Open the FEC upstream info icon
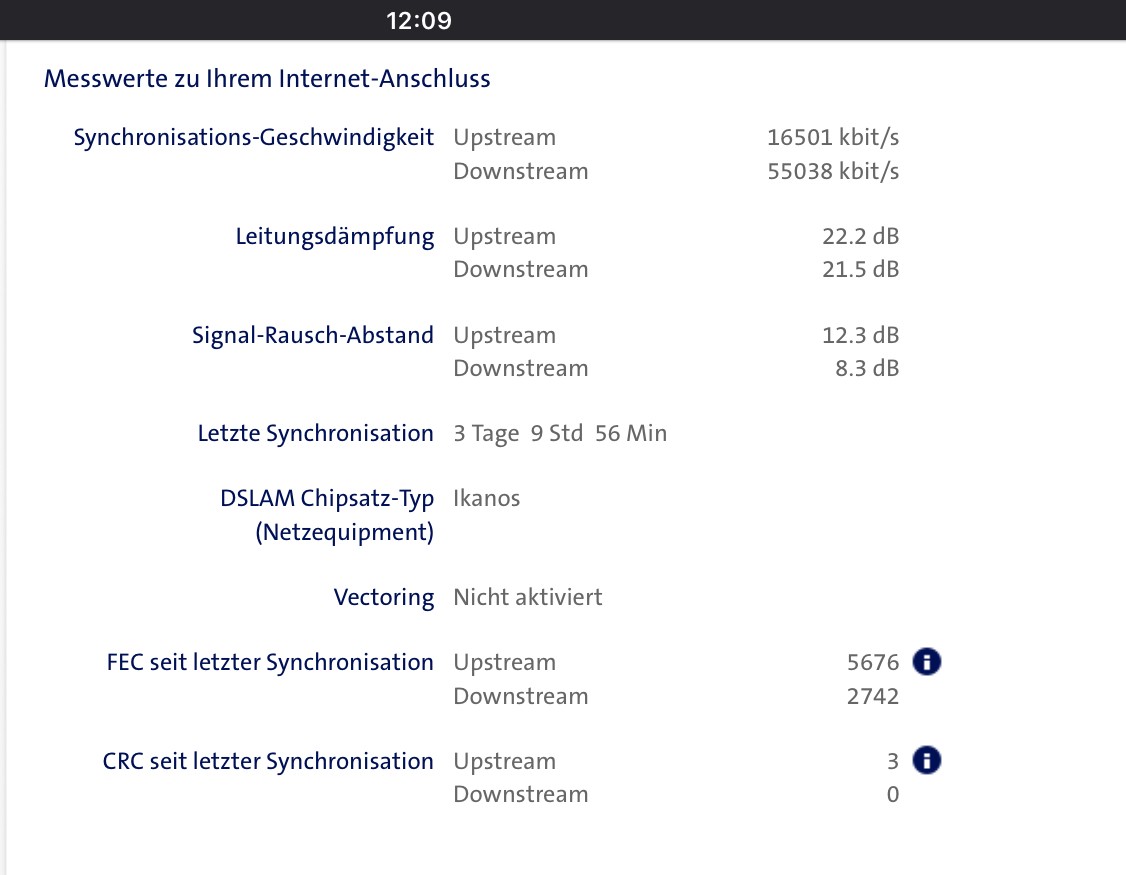This screenshot has width=1126, height=875. point(927,662)
